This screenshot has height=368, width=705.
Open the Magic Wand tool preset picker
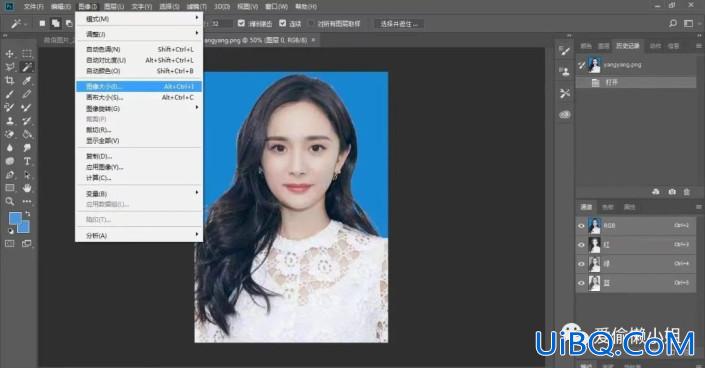pyautogui.click(x=19, y=23)
